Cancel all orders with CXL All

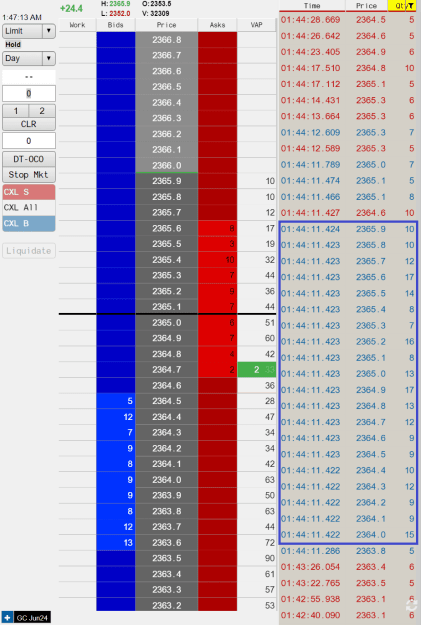(29, 207)
